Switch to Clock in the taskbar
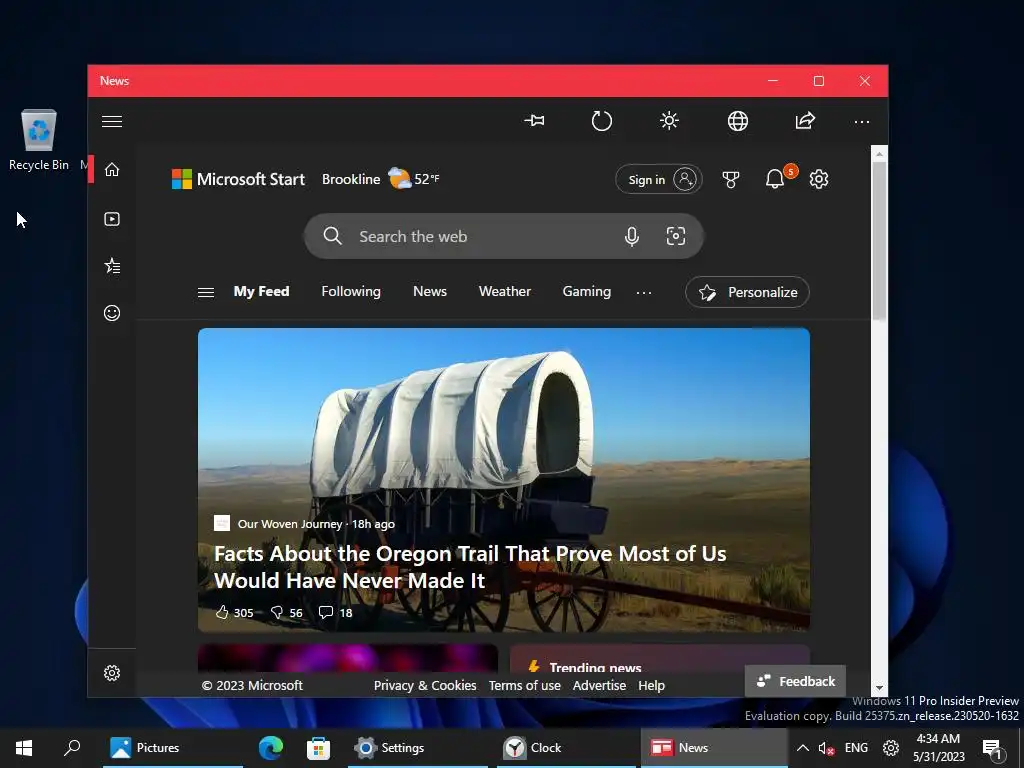The height and width of the screenshot is (768, 1024). click(566, 748)
